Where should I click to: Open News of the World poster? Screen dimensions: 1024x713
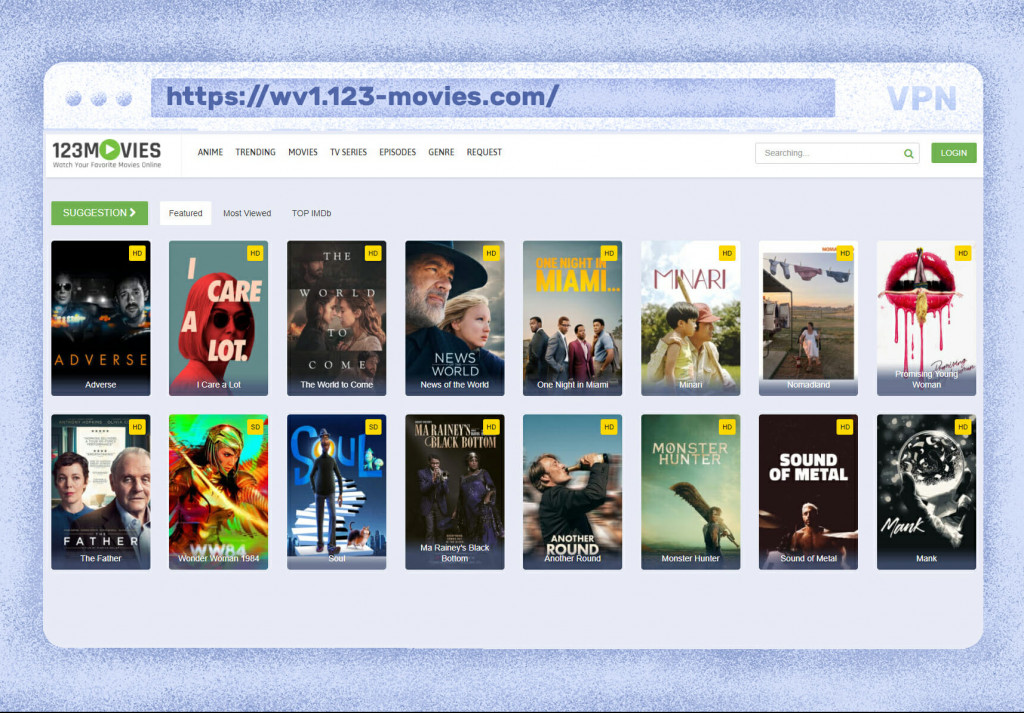455,318
